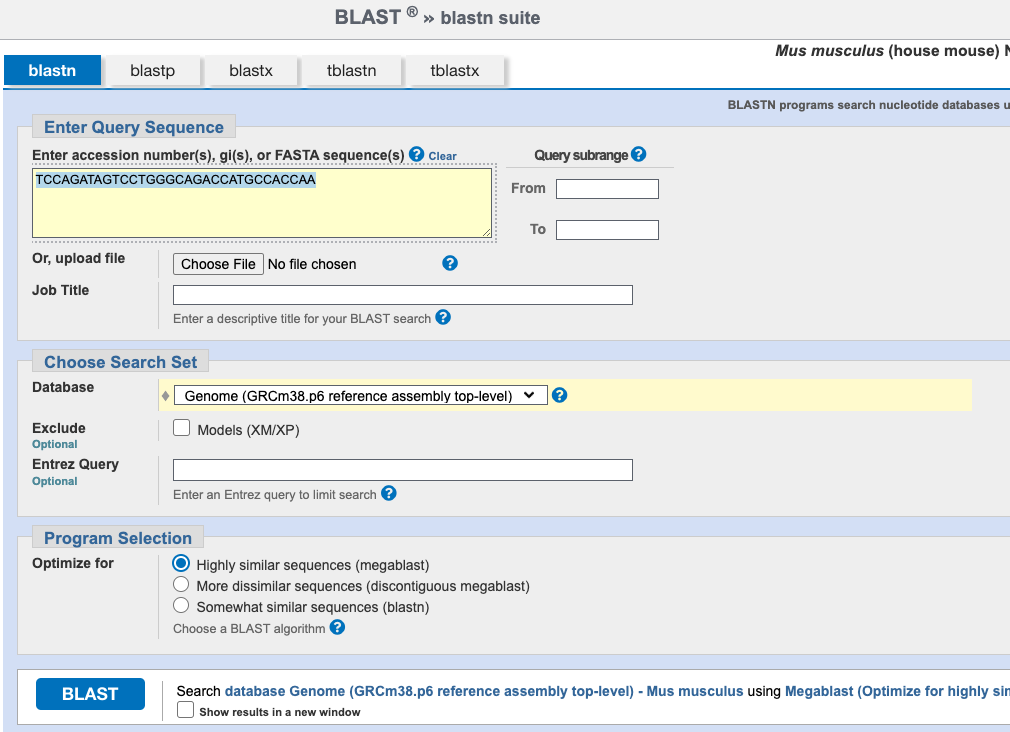Select Highly similar sequences (megablast)
Viewport: 1010px width, 732px height.
point(181,563)
